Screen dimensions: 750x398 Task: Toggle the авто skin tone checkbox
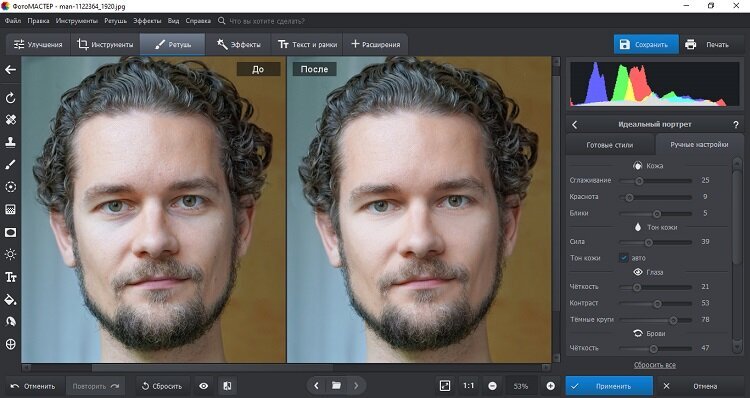click(x=624, y=258)
